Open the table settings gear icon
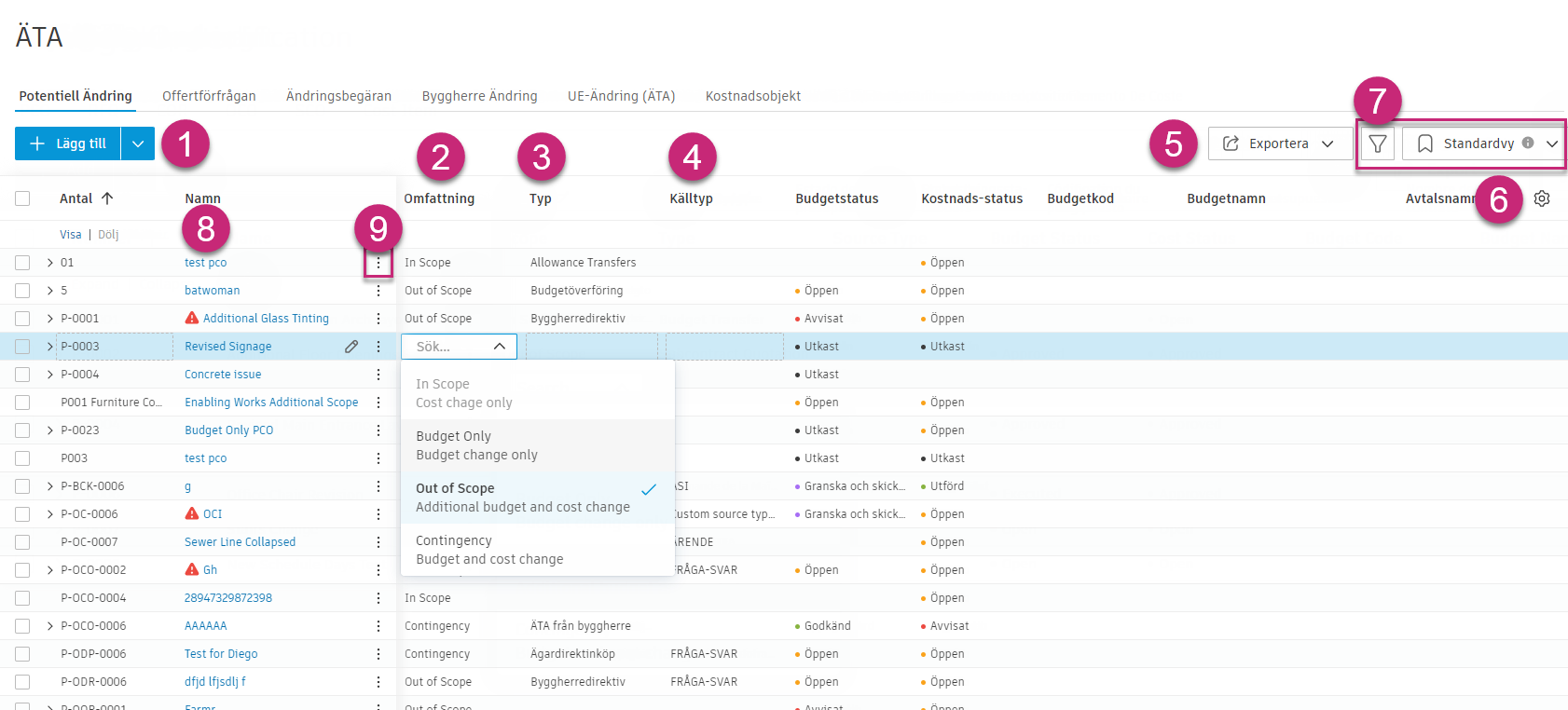This screenshot has height=710, width=1568. 1542,198
